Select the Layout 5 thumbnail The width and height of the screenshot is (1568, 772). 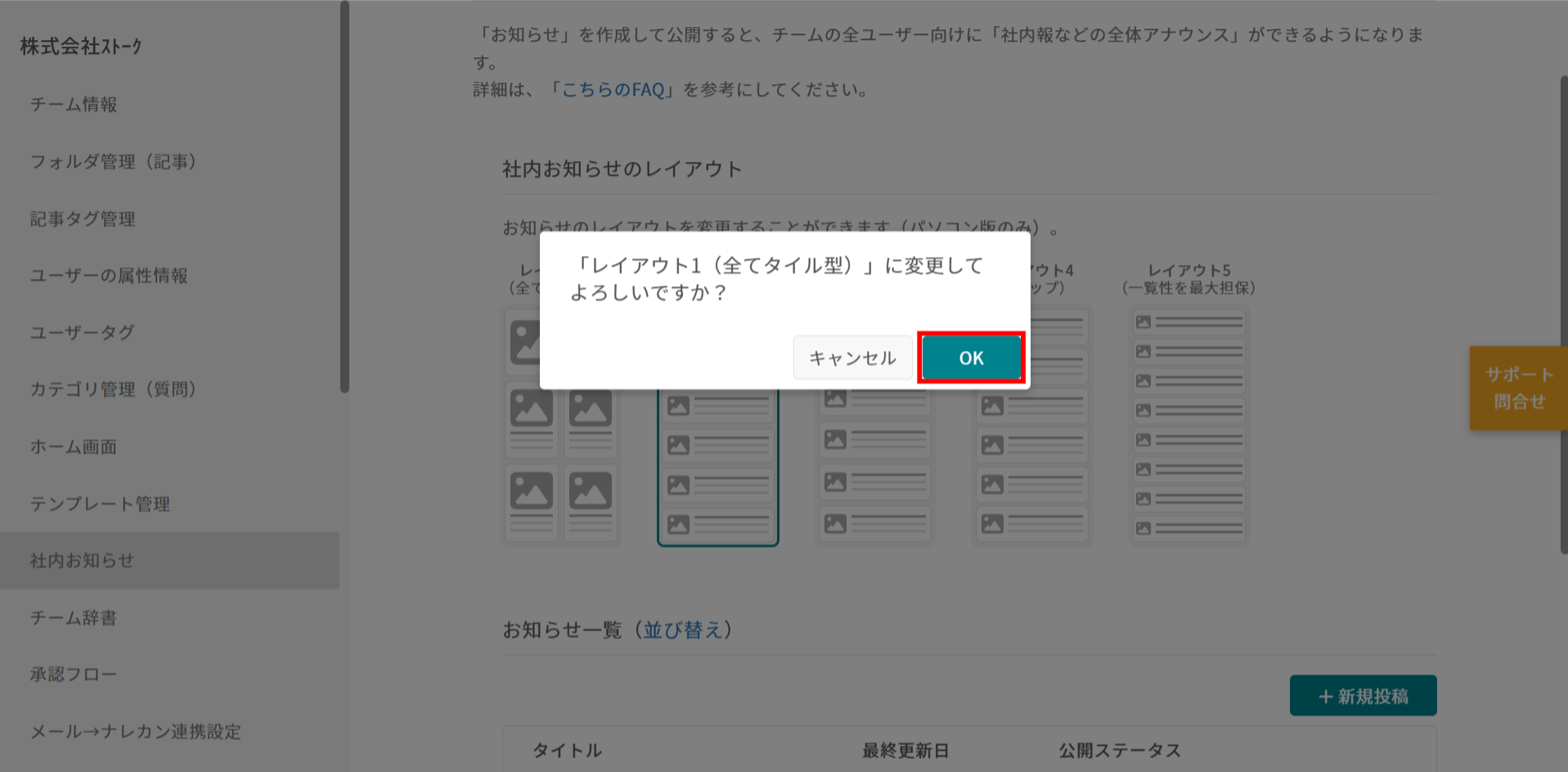click(1188, 425)
